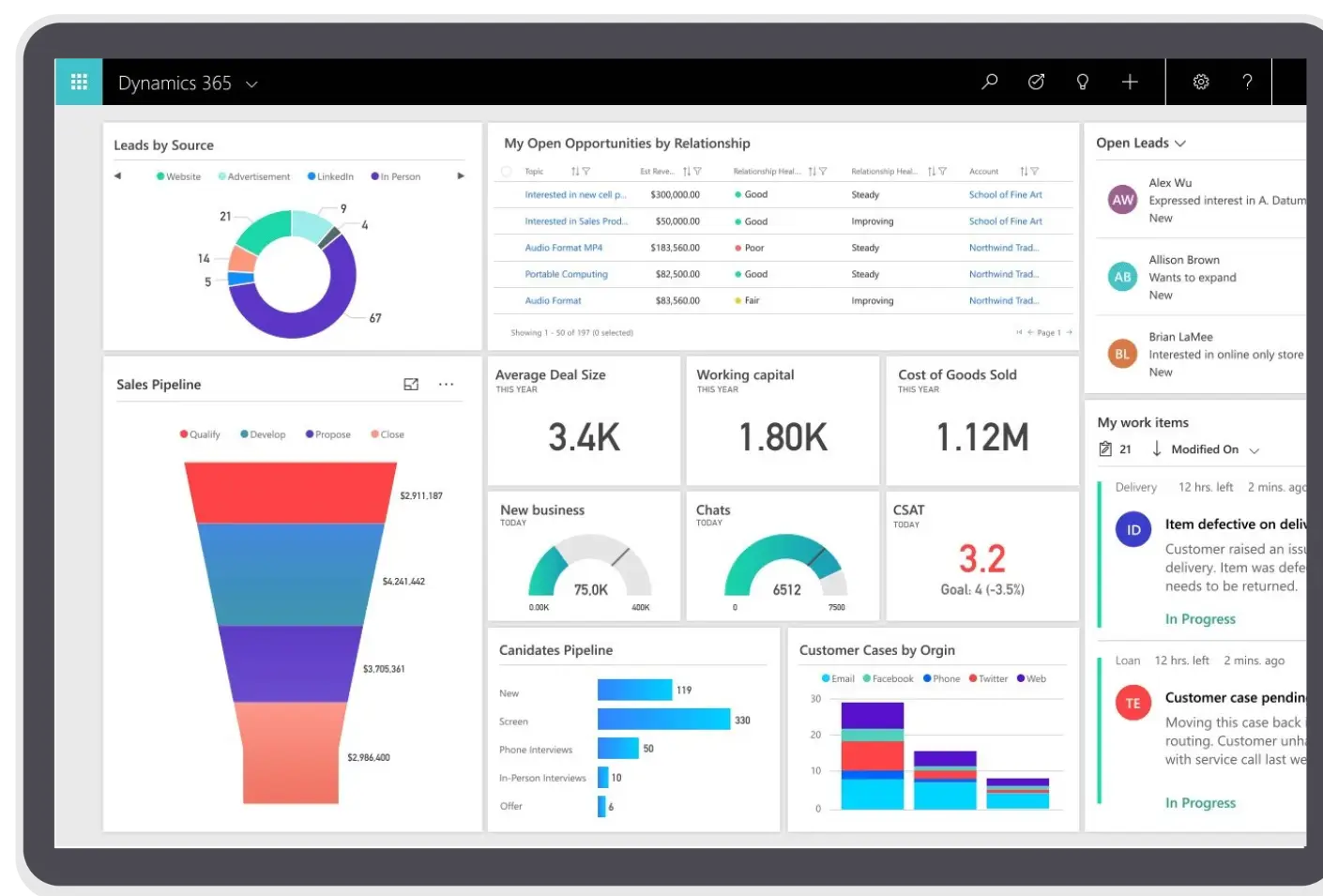1323x896 pixels.
Task: Open the Modified On sort dropdown
Action: (1254, 450)
